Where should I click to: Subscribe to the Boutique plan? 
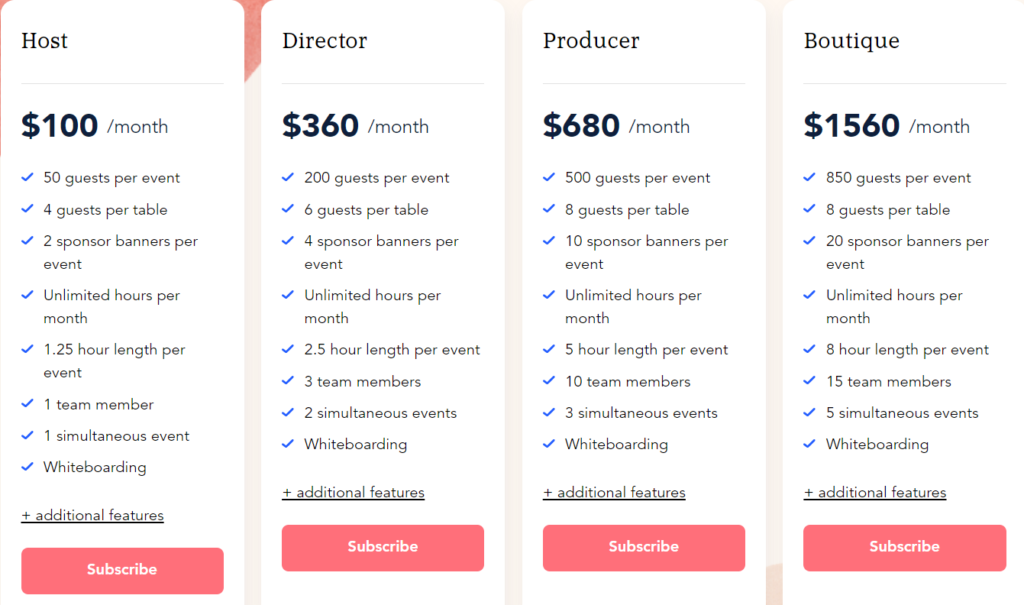click(x=904, y=548)
